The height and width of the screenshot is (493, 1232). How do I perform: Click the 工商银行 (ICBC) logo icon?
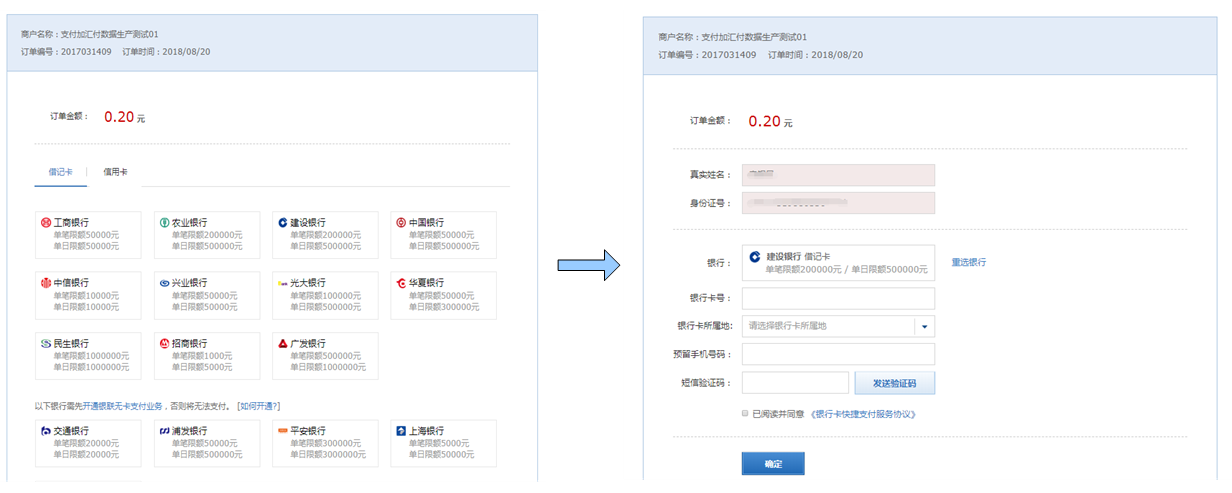[46, 222]
